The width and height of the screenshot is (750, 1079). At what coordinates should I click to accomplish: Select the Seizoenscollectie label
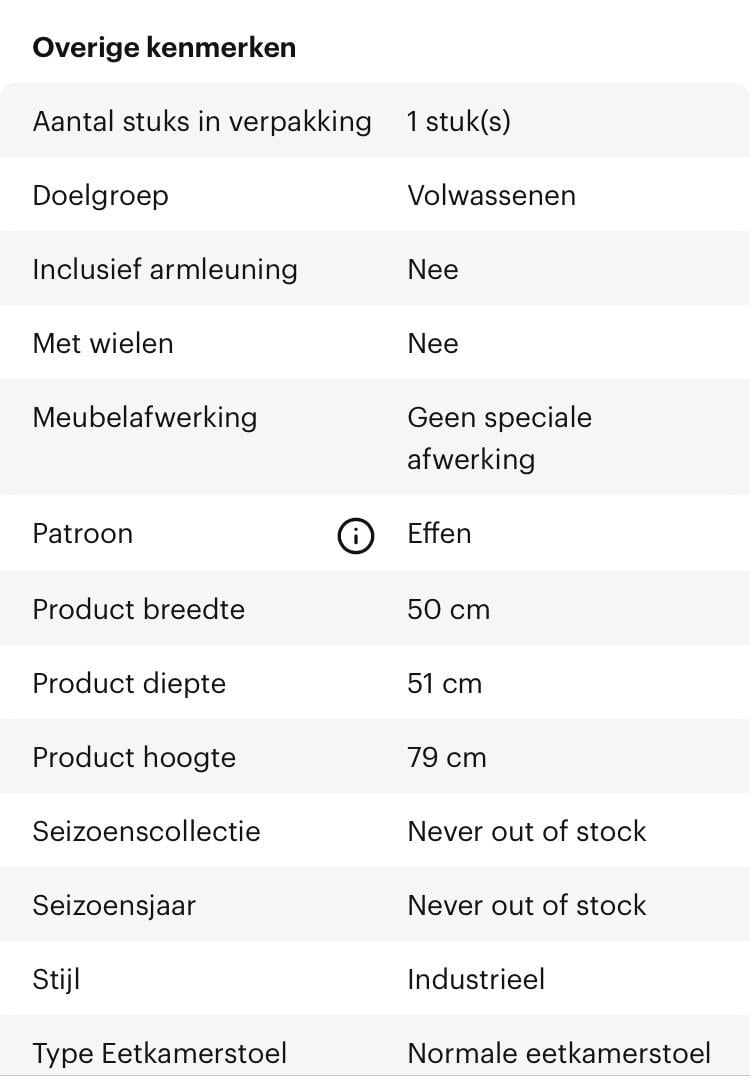[146, 831]
